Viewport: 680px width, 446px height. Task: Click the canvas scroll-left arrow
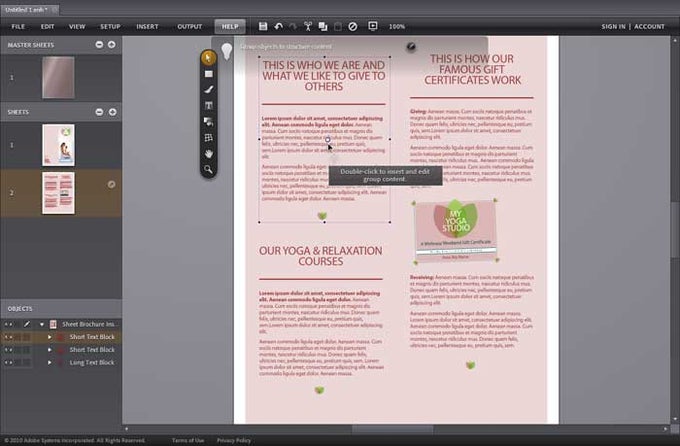tap(126, 429)
